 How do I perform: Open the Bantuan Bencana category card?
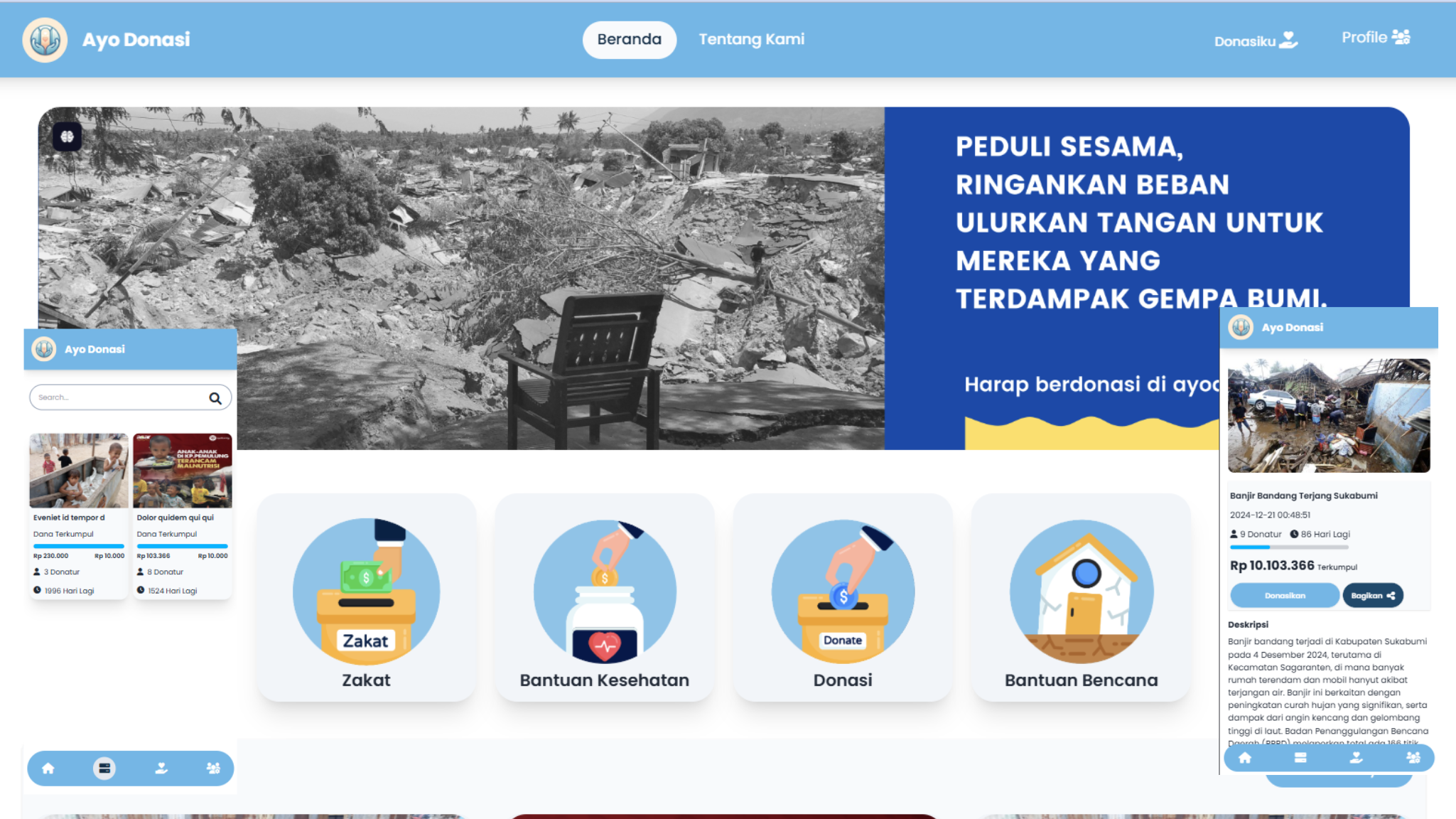pyautogui.click(x=1082, y=598)
